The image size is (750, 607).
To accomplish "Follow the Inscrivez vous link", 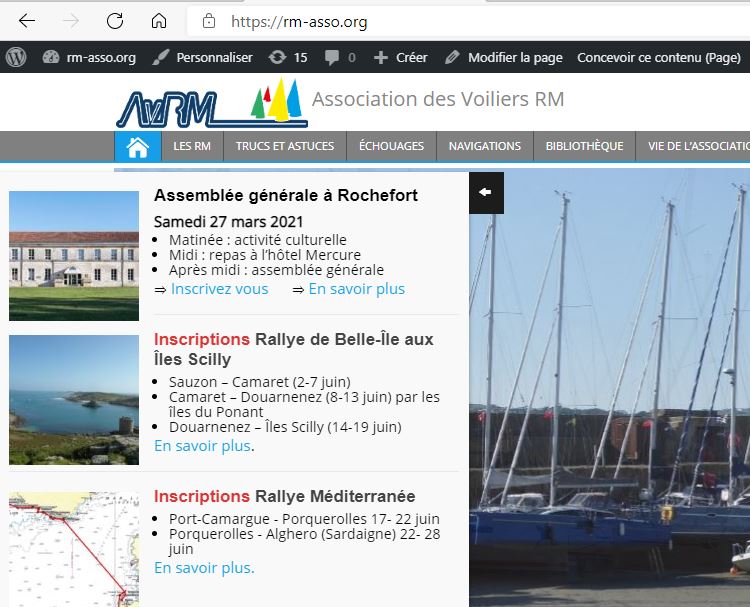I will coord(220,289).
